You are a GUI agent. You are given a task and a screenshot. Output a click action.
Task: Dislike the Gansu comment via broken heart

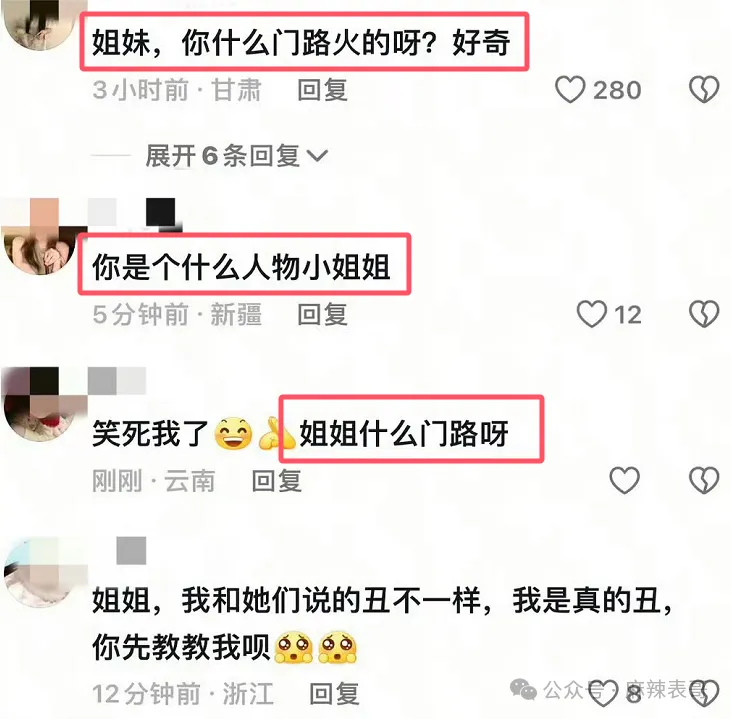[704, 90]
